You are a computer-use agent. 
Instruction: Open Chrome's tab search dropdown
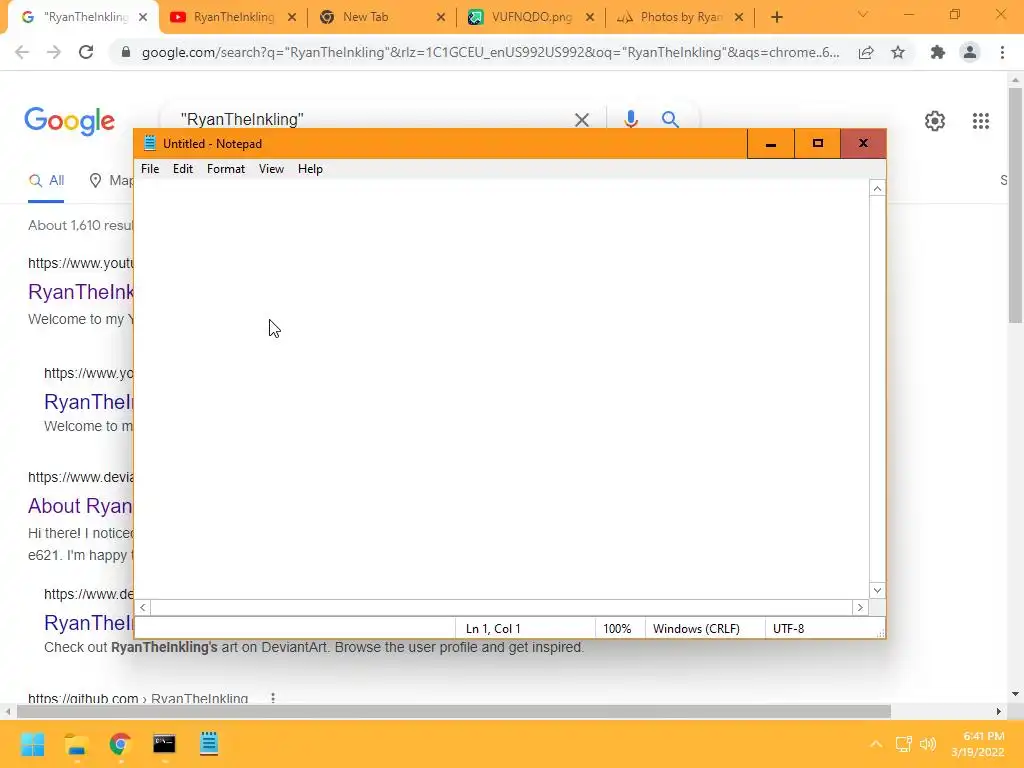[863, 14]
